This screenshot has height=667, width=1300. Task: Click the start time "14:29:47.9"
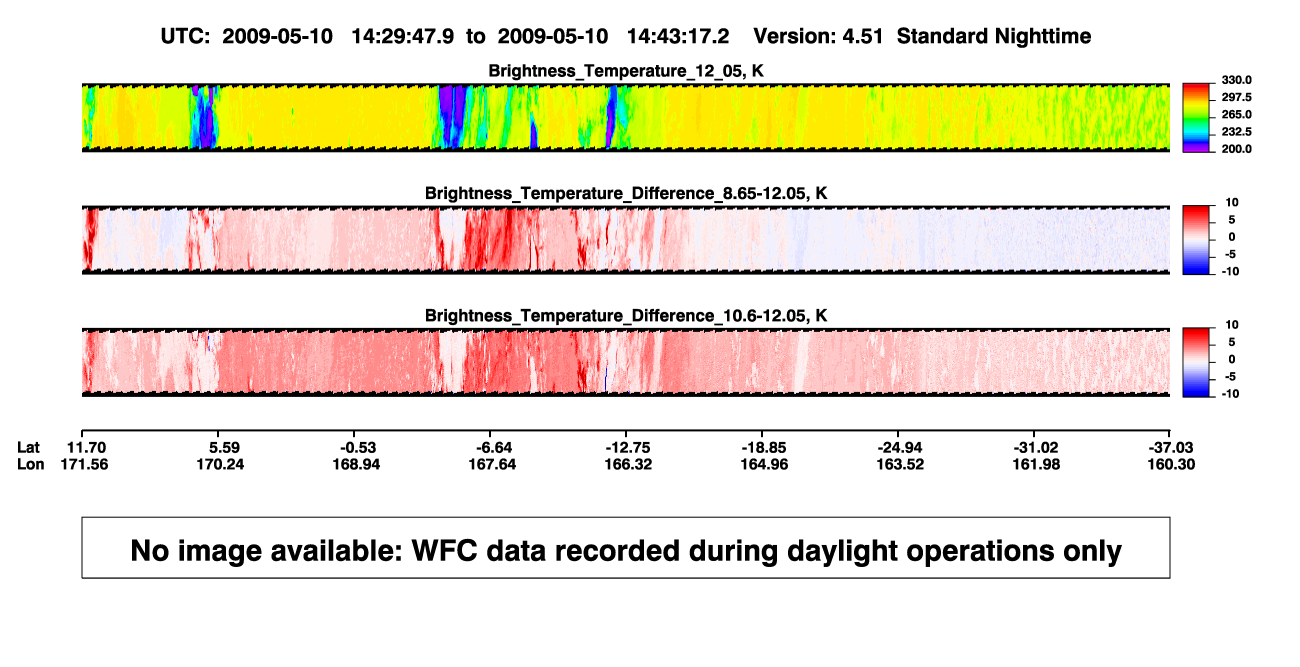(403, 36)
